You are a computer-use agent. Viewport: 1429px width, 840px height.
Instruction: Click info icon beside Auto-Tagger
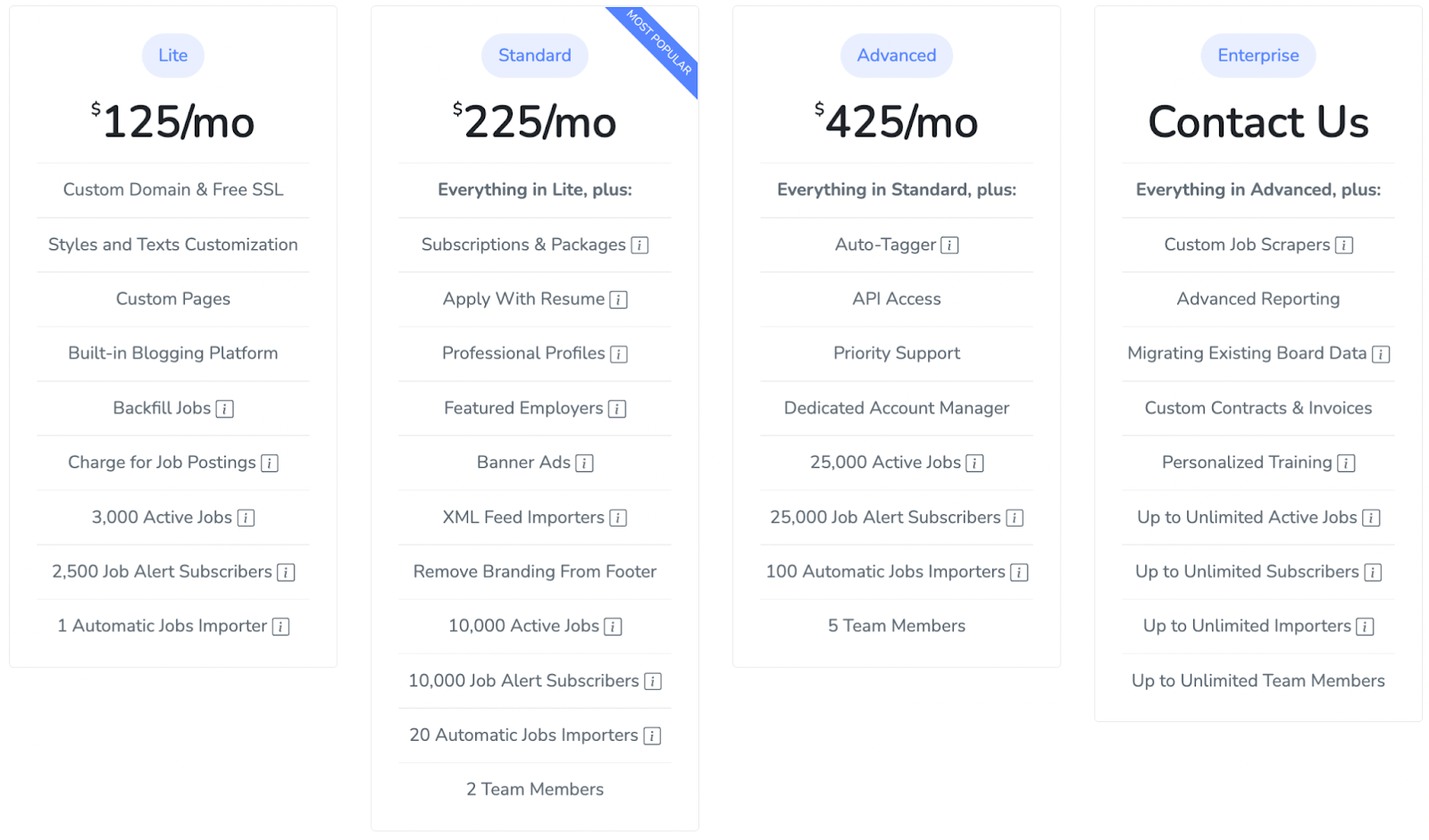(950, 245)
